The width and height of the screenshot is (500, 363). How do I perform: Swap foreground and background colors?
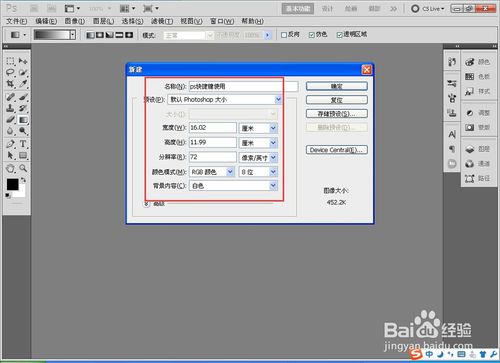[x=23, y=180]
